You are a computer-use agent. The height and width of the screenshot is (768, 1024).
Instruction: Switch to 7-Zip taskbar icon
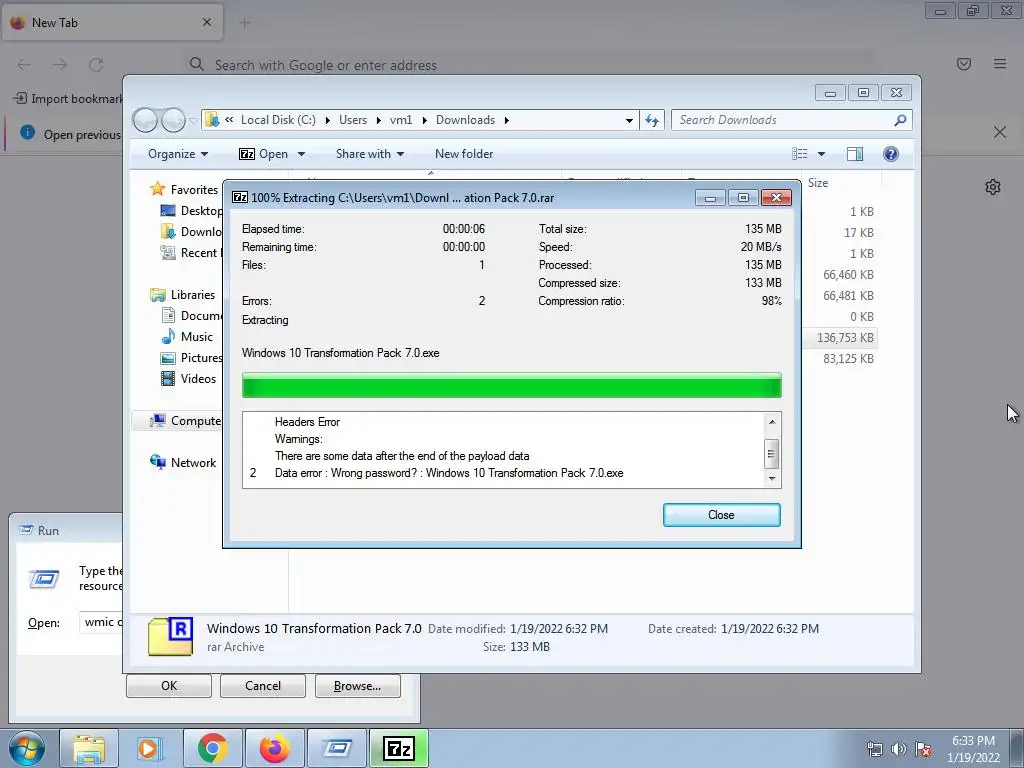point(399,748)
